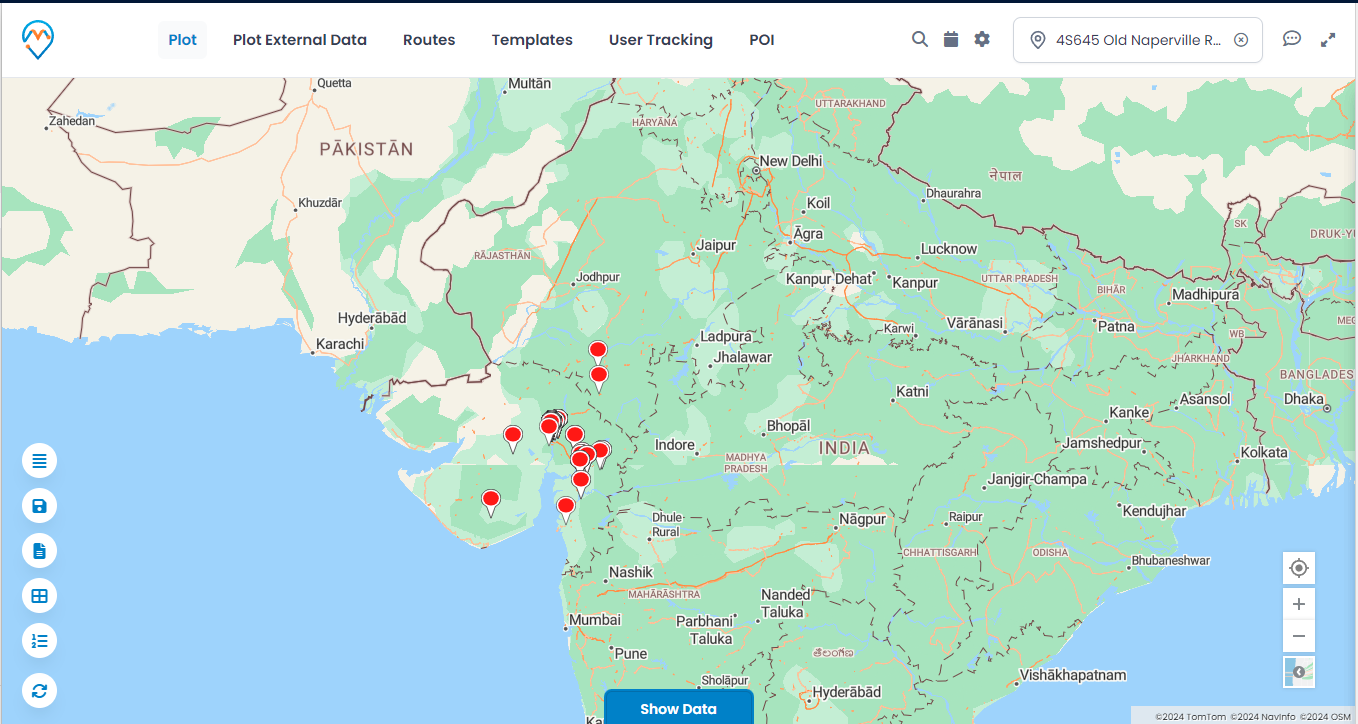Click the Bhopal city label
This screenshot has width=1358, height=724.
788,426
